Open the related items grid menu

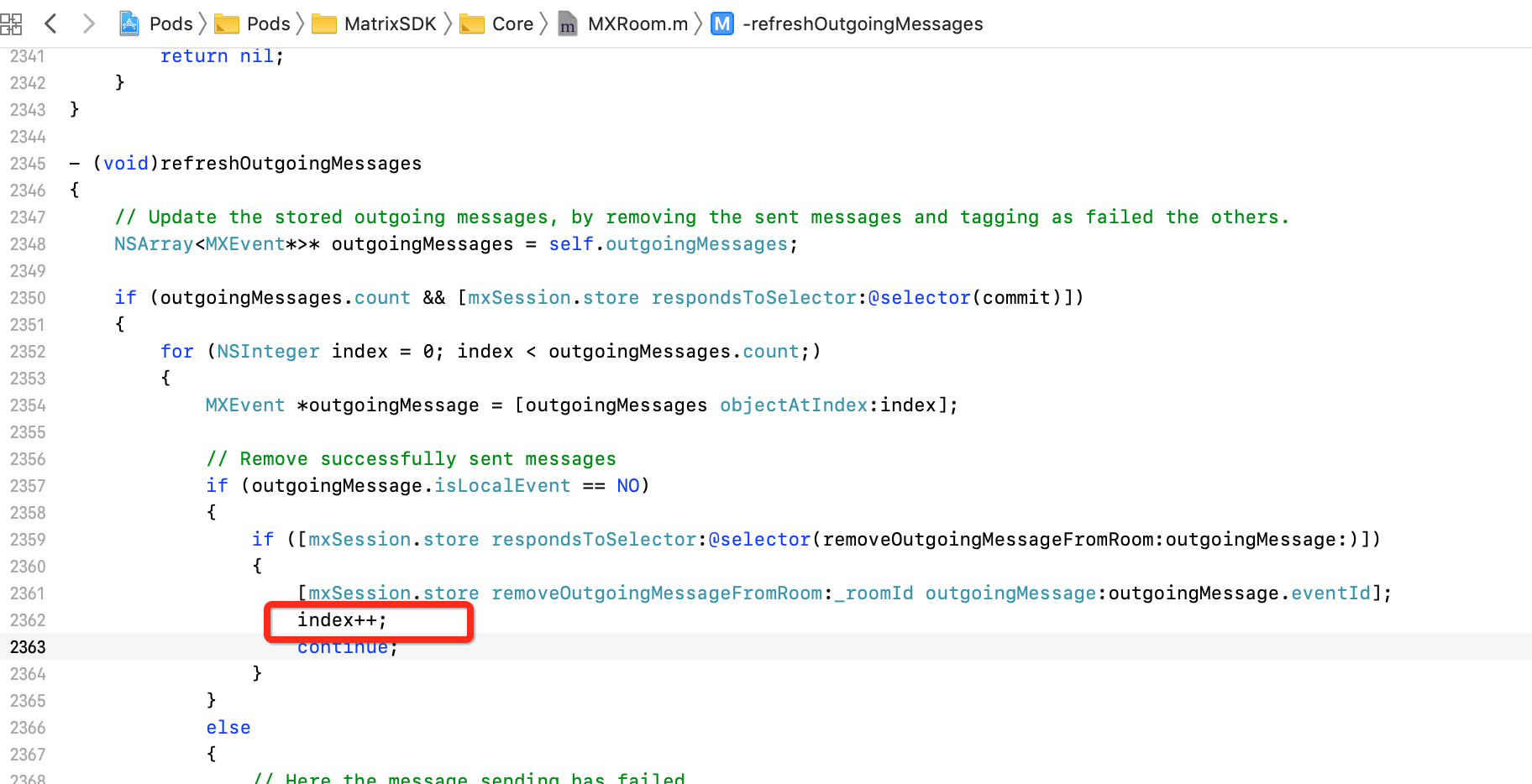click(10, 24)
